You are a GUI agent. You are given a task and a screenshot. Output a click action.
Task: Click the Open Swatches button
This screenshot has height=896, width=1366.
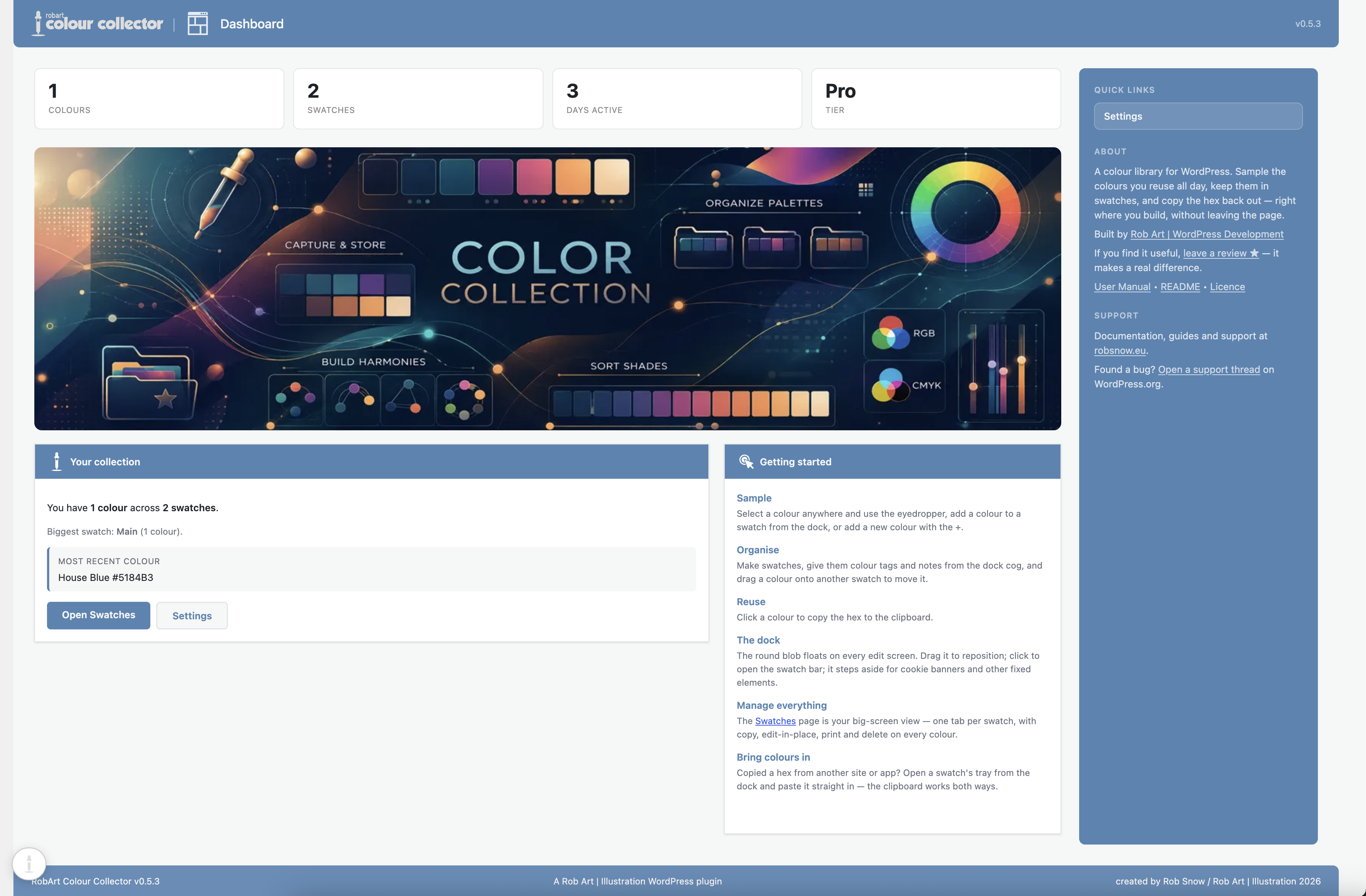pyautogui.click(x=98, y=615)
